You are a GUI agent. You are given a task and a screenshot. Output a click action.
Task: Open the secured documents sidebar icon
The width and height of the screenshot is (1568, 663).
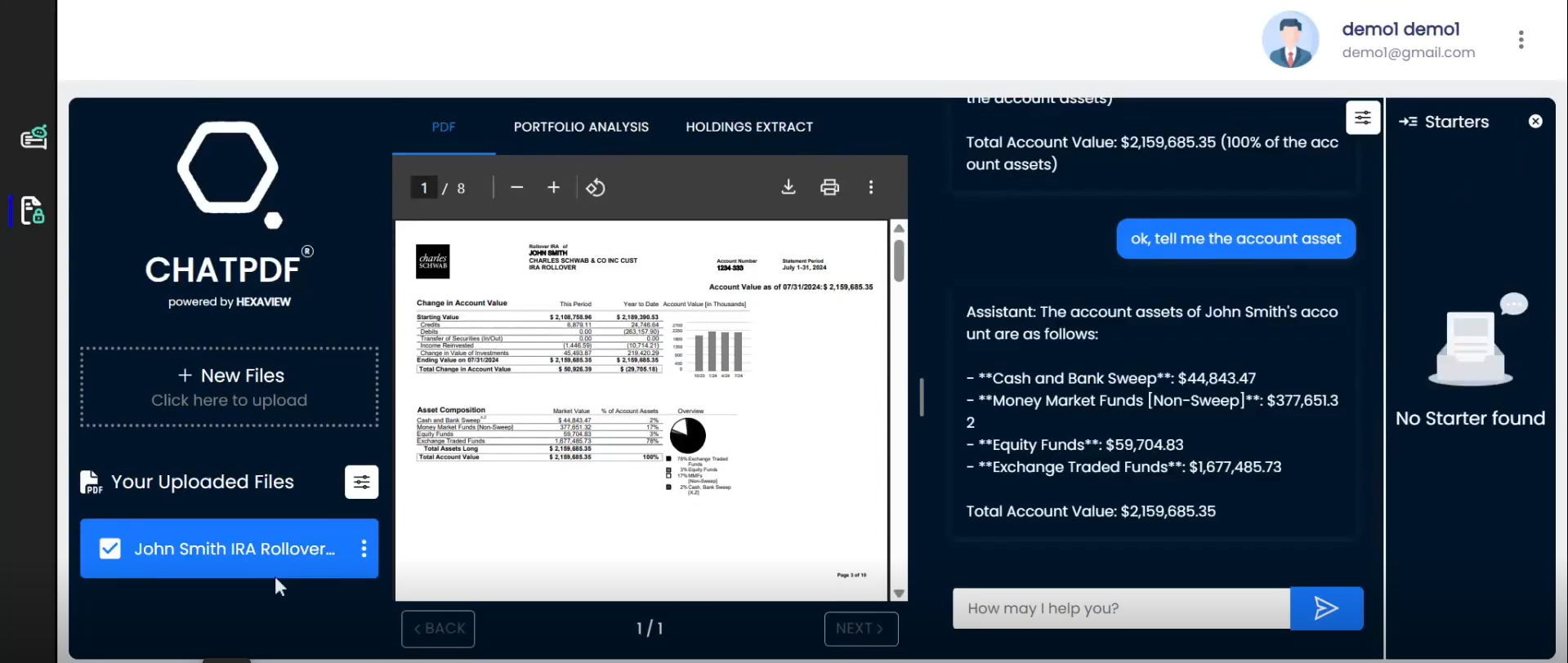coord(33,211)
